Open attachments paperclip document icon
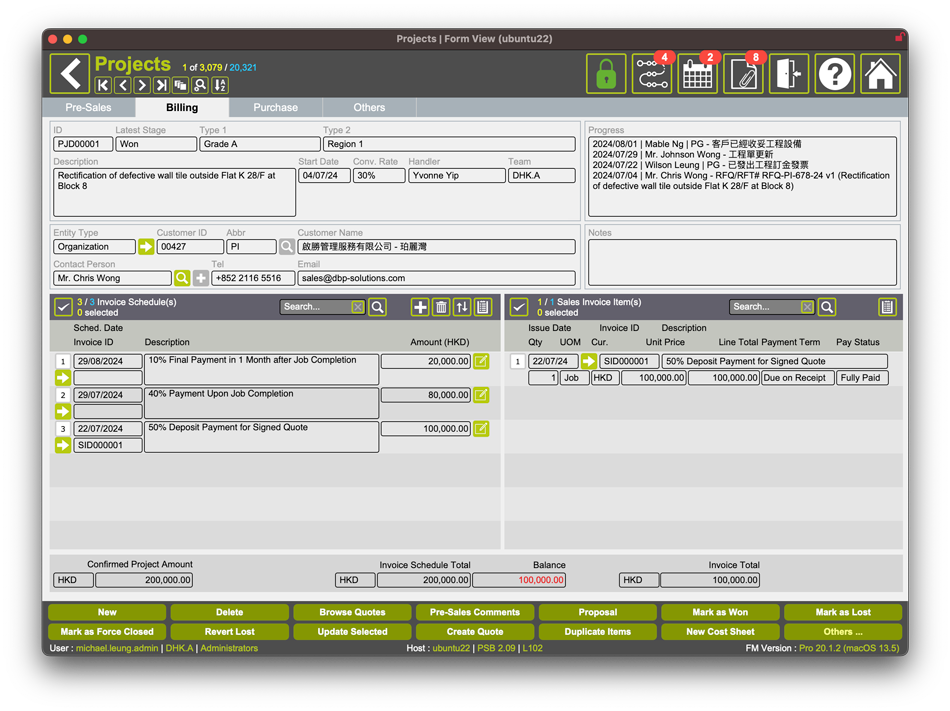Screen dimensions: 950x711 [743, 74]
